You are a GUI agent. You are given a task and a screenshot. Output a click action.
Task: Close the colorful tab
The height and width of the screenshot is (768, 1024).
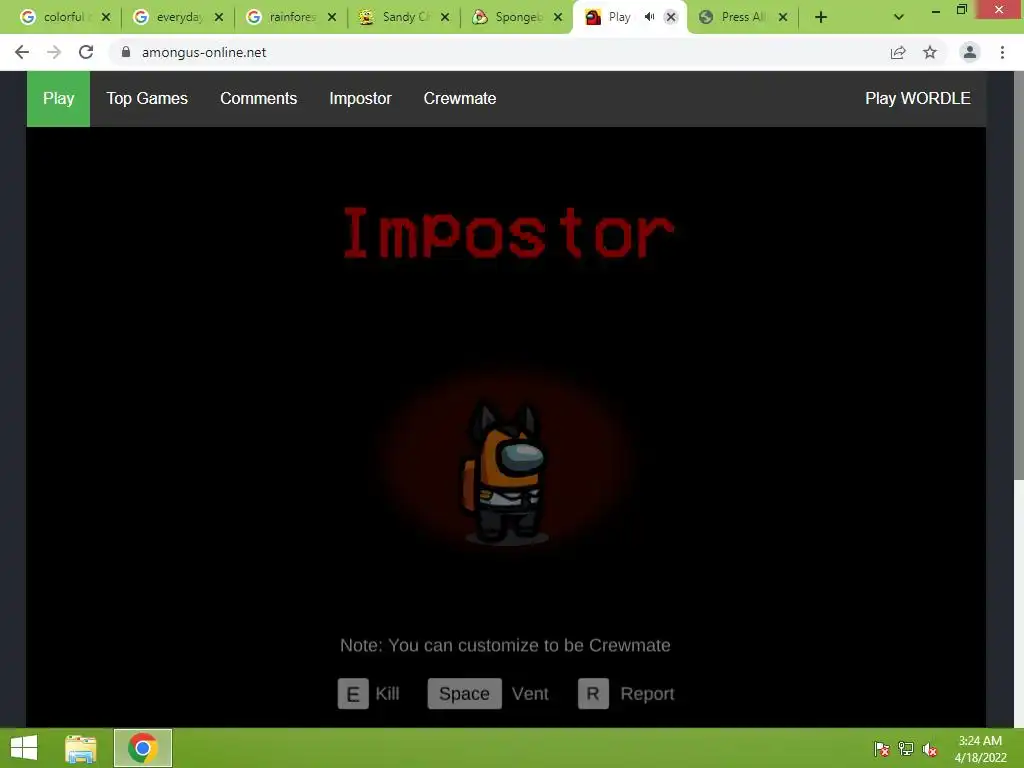(106, 17)
